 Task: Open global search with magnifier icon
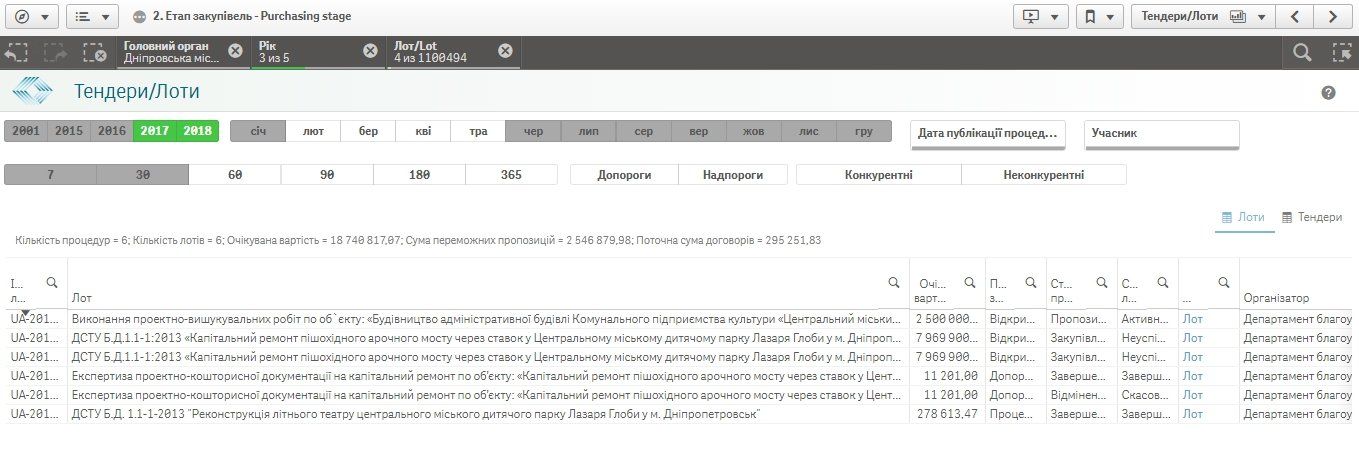[1302, 53]
